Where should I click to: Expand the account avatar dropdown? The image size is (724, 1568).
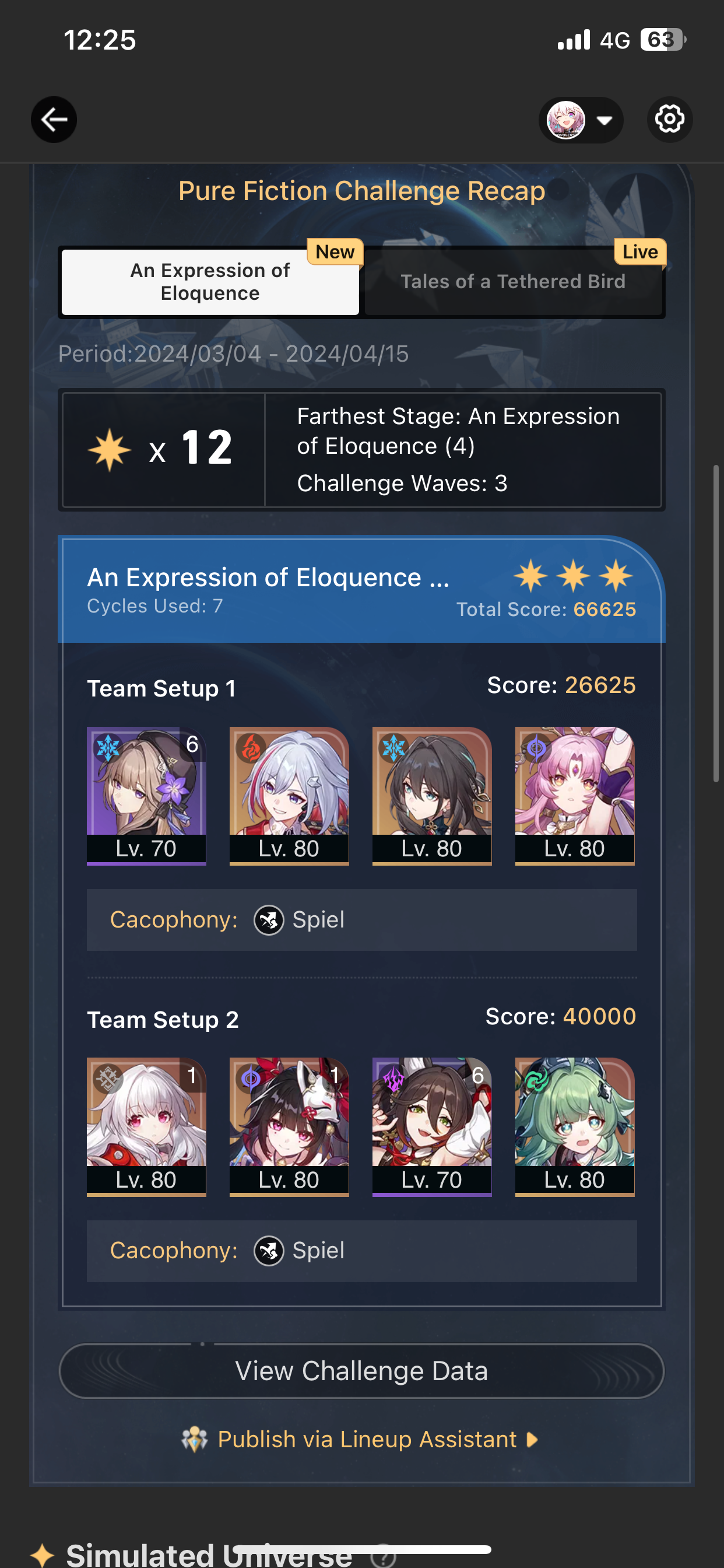click(x=581, y=120)
